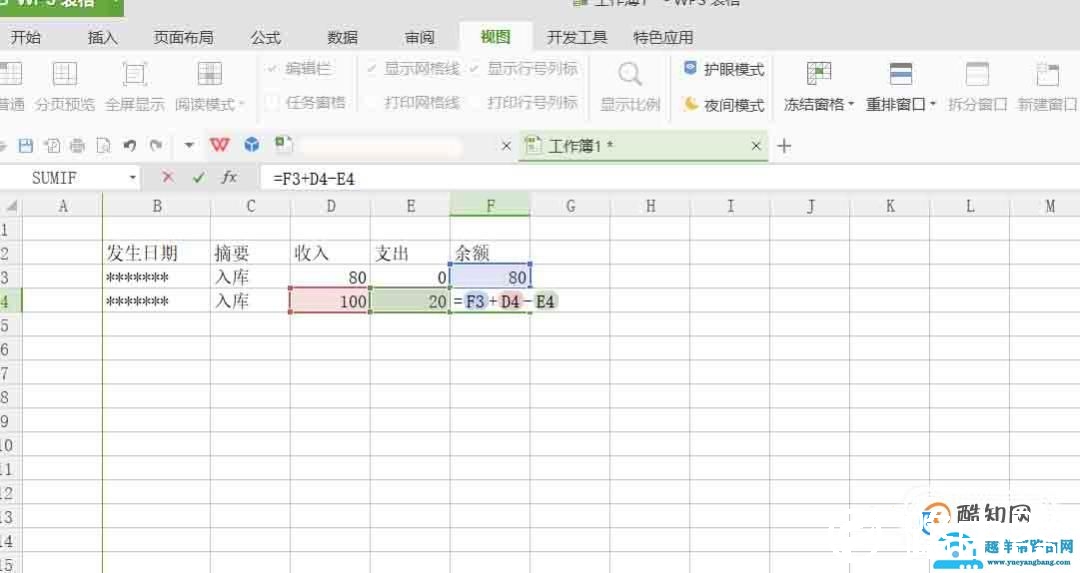Click cell D3 containing 80
Screen dimensions: 1080x573
coord(331,277)
